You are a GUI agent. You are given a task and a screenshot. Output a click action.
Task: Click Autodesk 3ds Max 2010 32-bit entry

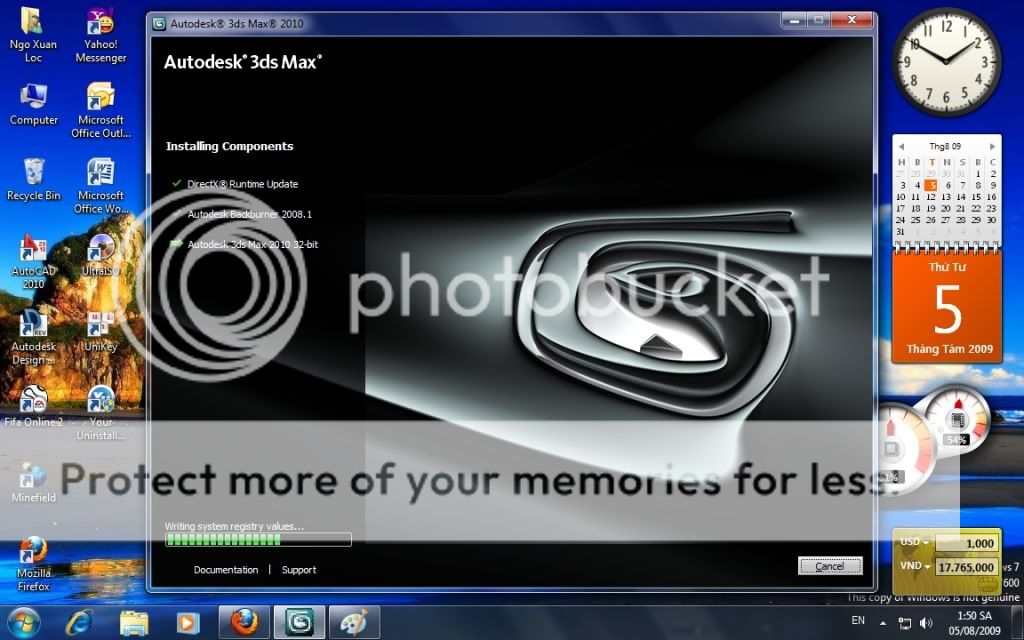(253, 244)
